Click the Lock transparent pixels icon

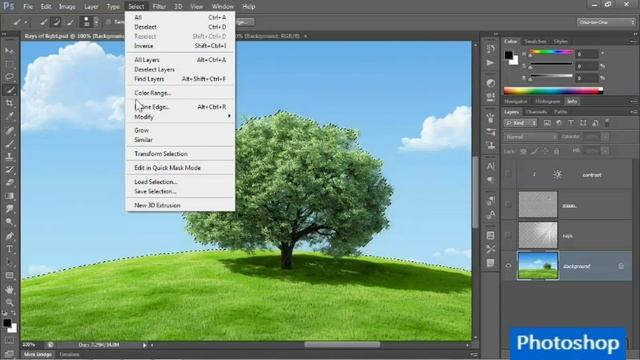(x=523, y=151)
